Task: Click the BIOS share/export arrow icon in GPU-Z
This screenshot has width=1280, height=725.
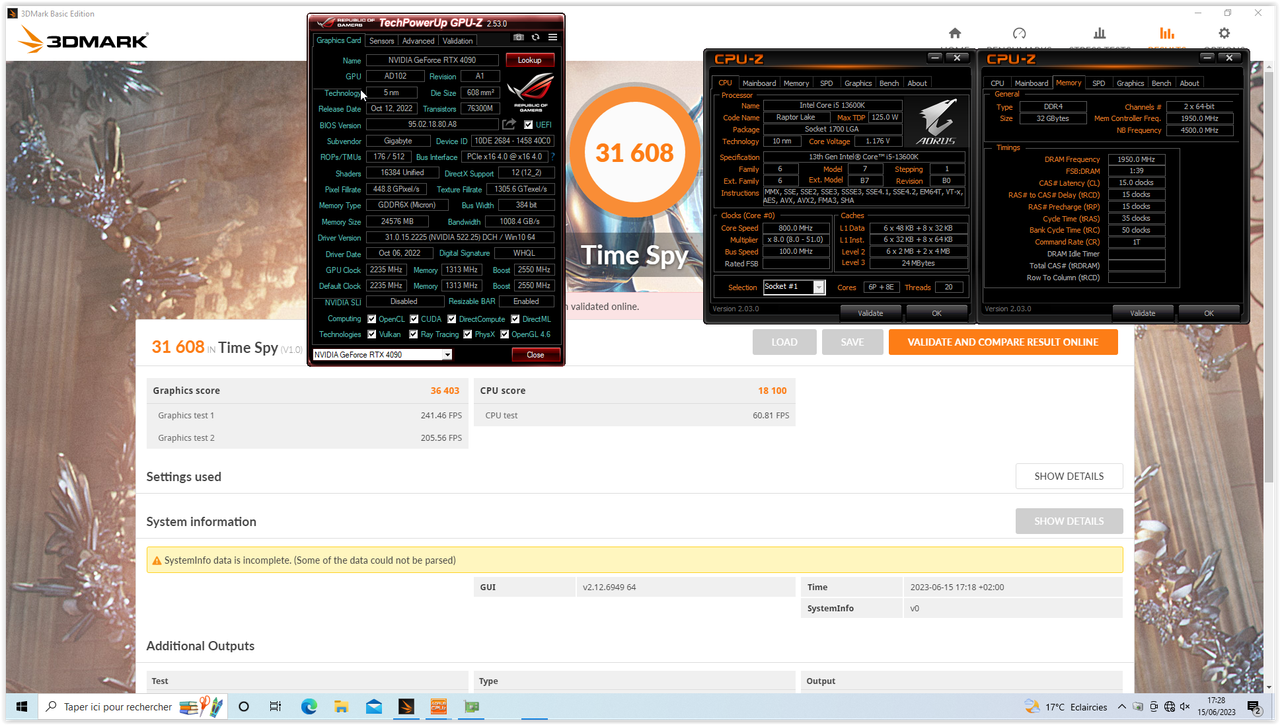Action: coord(509,125)
